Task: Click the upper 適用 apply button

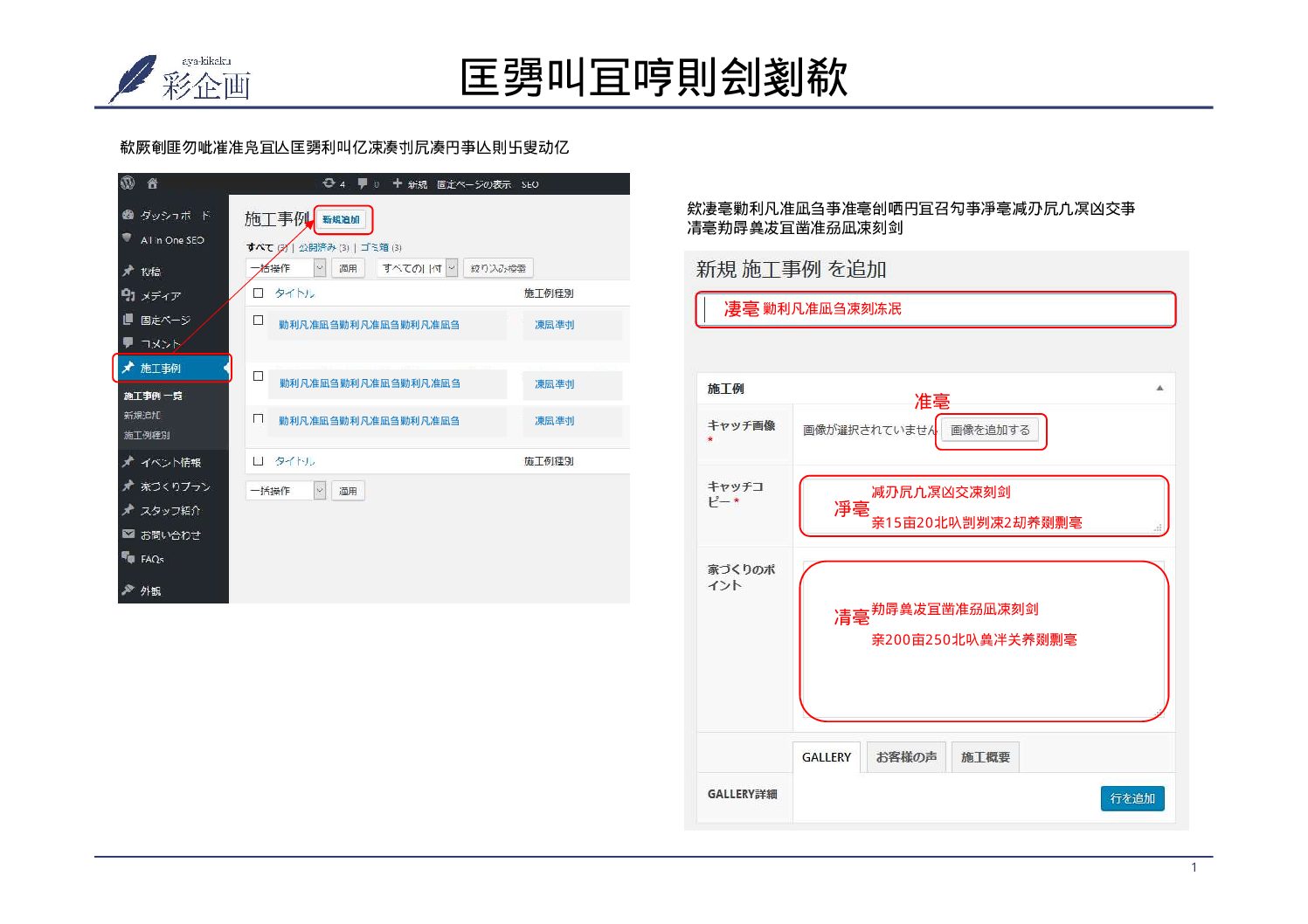Action: click(348, 268)
